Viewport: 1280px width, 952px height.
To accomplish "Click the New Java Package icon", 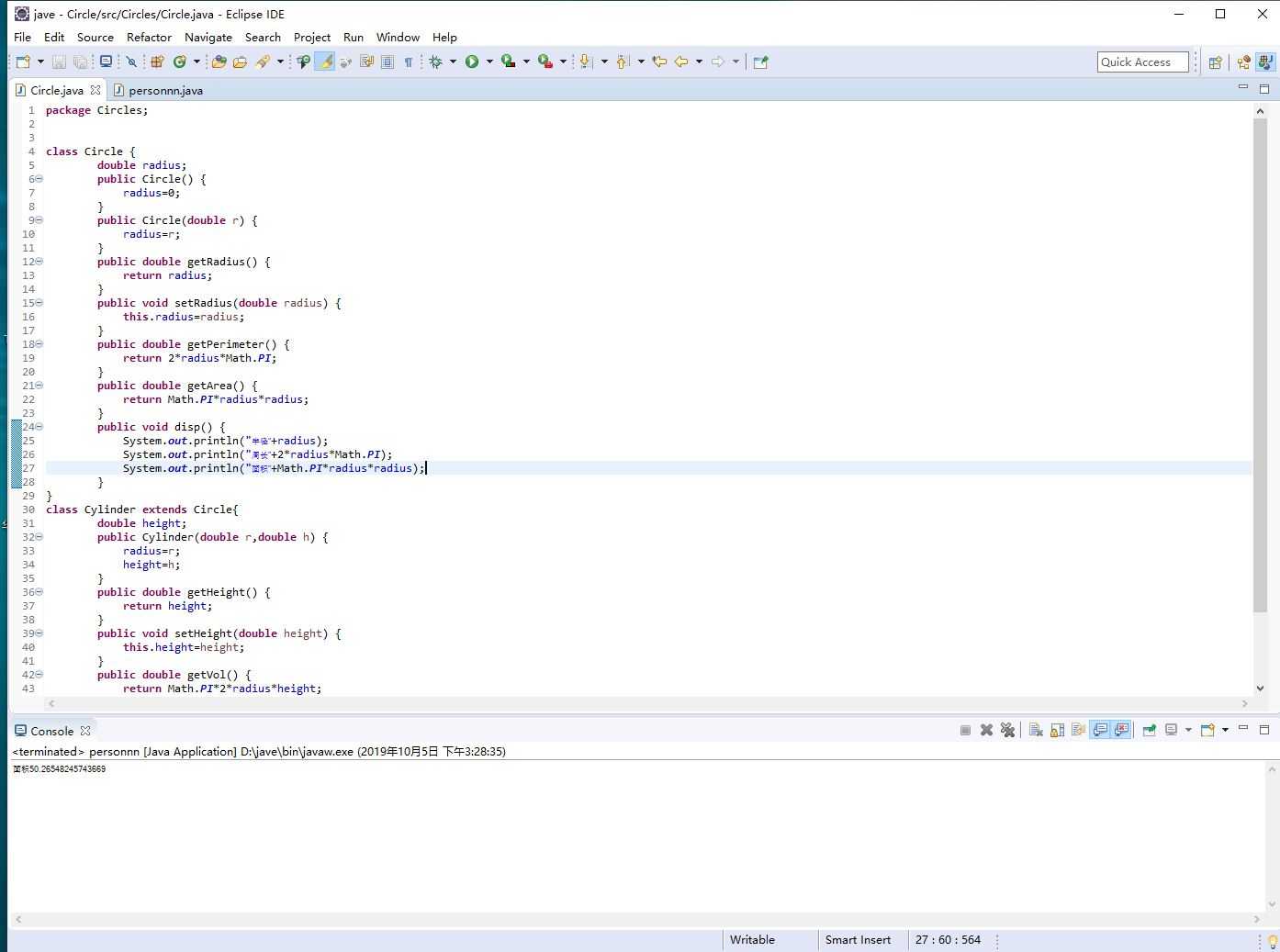I will [157, 62].
